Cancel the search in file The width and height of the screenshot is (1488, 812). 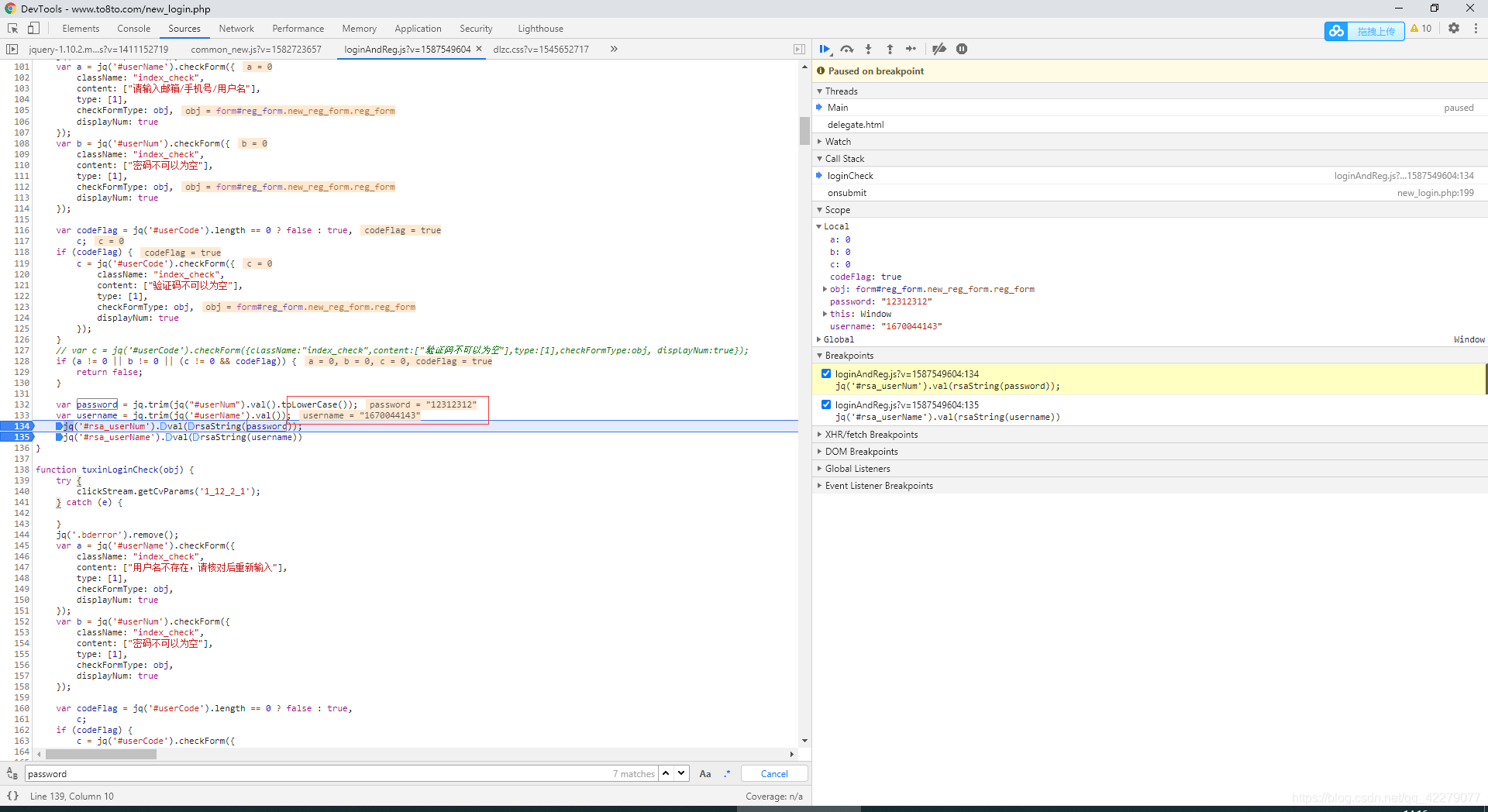(774, 773)
